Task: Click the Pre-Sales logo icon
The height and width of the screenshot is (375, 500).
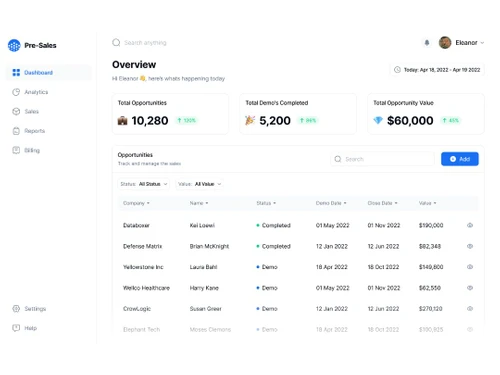Action: pos(14,45)
